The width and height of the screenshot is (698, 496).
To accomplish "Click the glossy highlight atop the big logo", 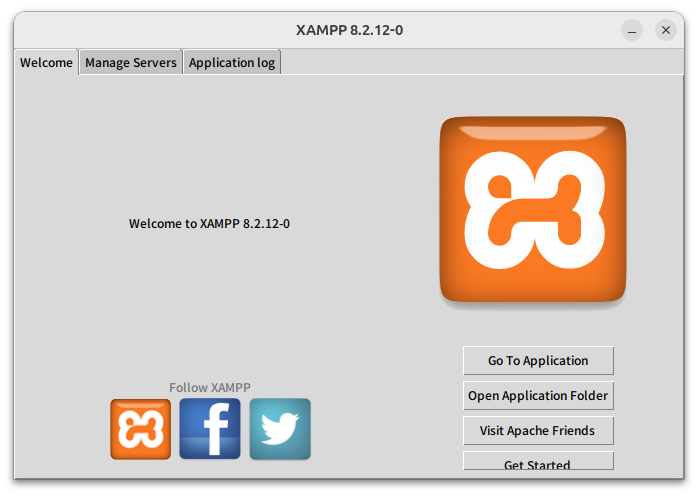I will [x=533, y=132].
